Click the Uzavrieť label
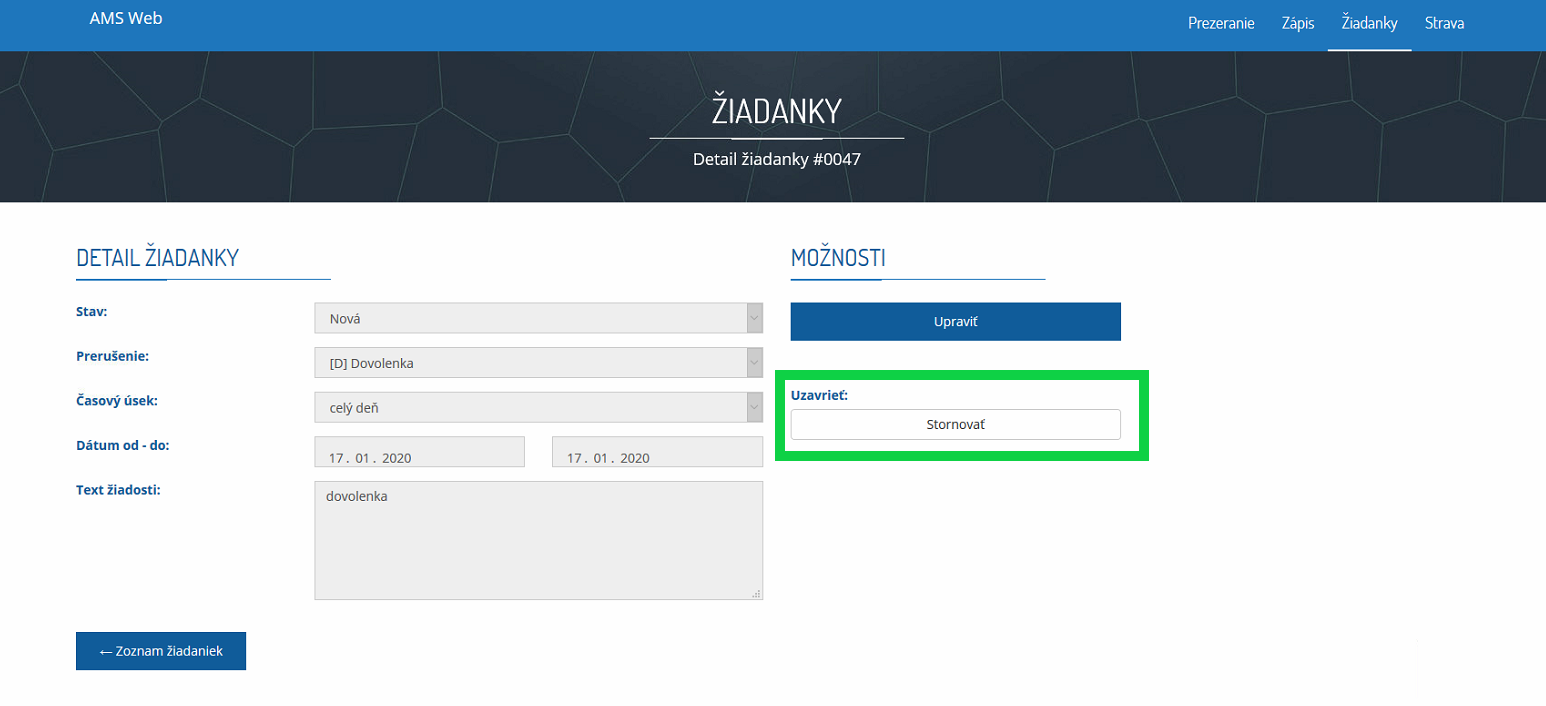Image resolution: width=1546 pixels, height=706 pixels. [820, 395]
